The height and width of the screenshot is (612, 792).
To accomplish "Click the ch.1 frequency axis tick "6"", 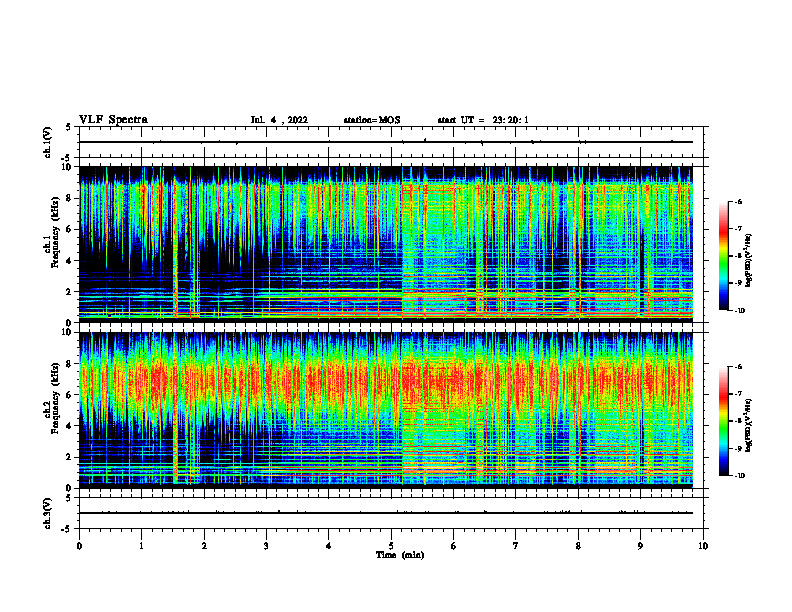I will coord(70,230).
